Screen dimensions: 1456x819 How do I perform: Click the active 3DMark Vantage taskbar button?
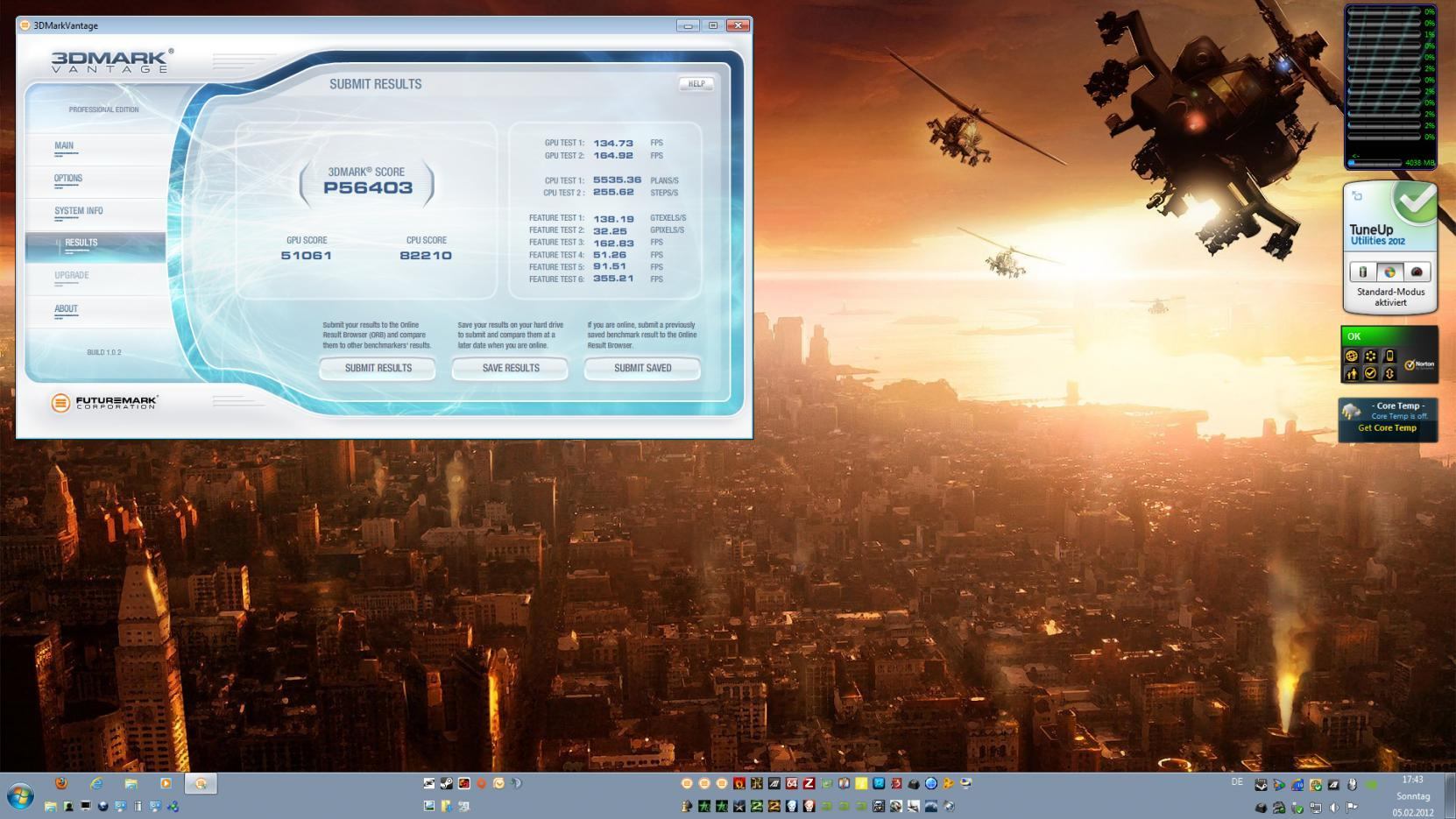click(x=201, y=784)
